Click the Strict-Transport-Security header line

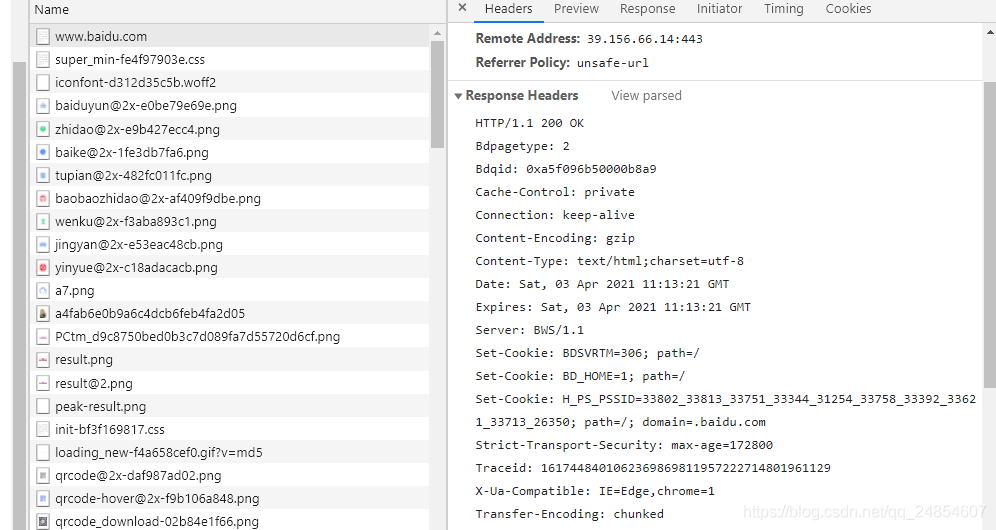coord(624,445)
